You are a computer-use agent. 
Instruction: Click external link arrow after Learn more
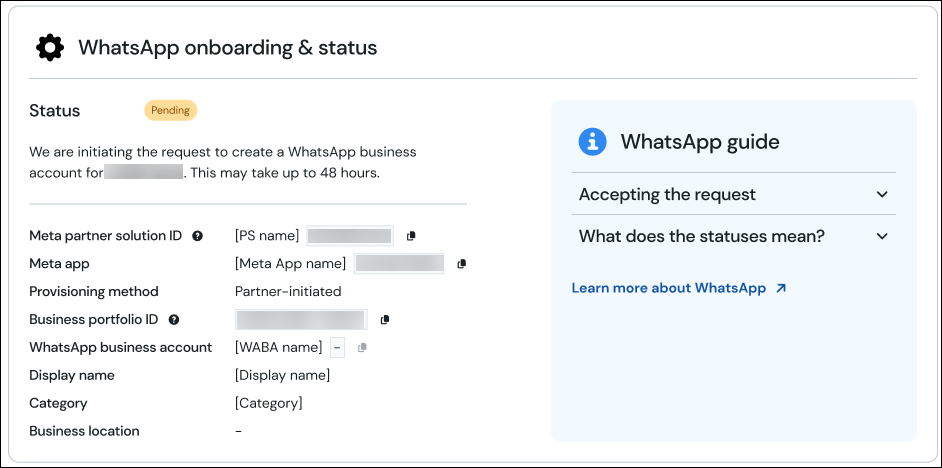pyautogui.click(x=781, y=288)
